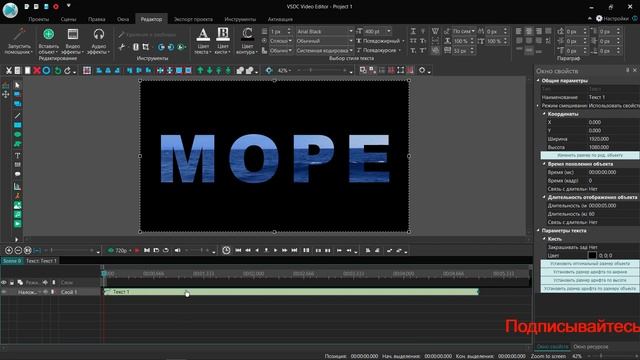
Task: Click the clock icon on timeline toolbar
Action: [x=226, y=250]
